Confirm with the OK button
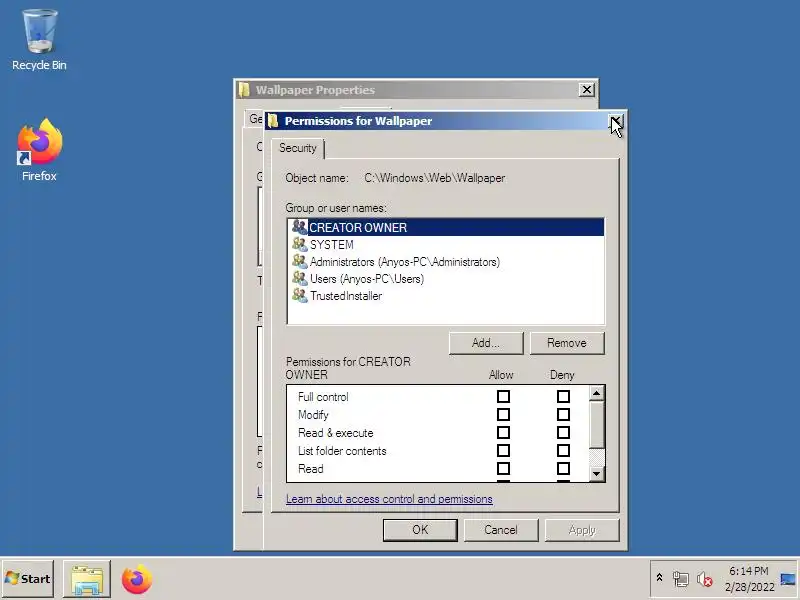Image resolution: width=800 pixels, height=600 pixels. [420, 530]
